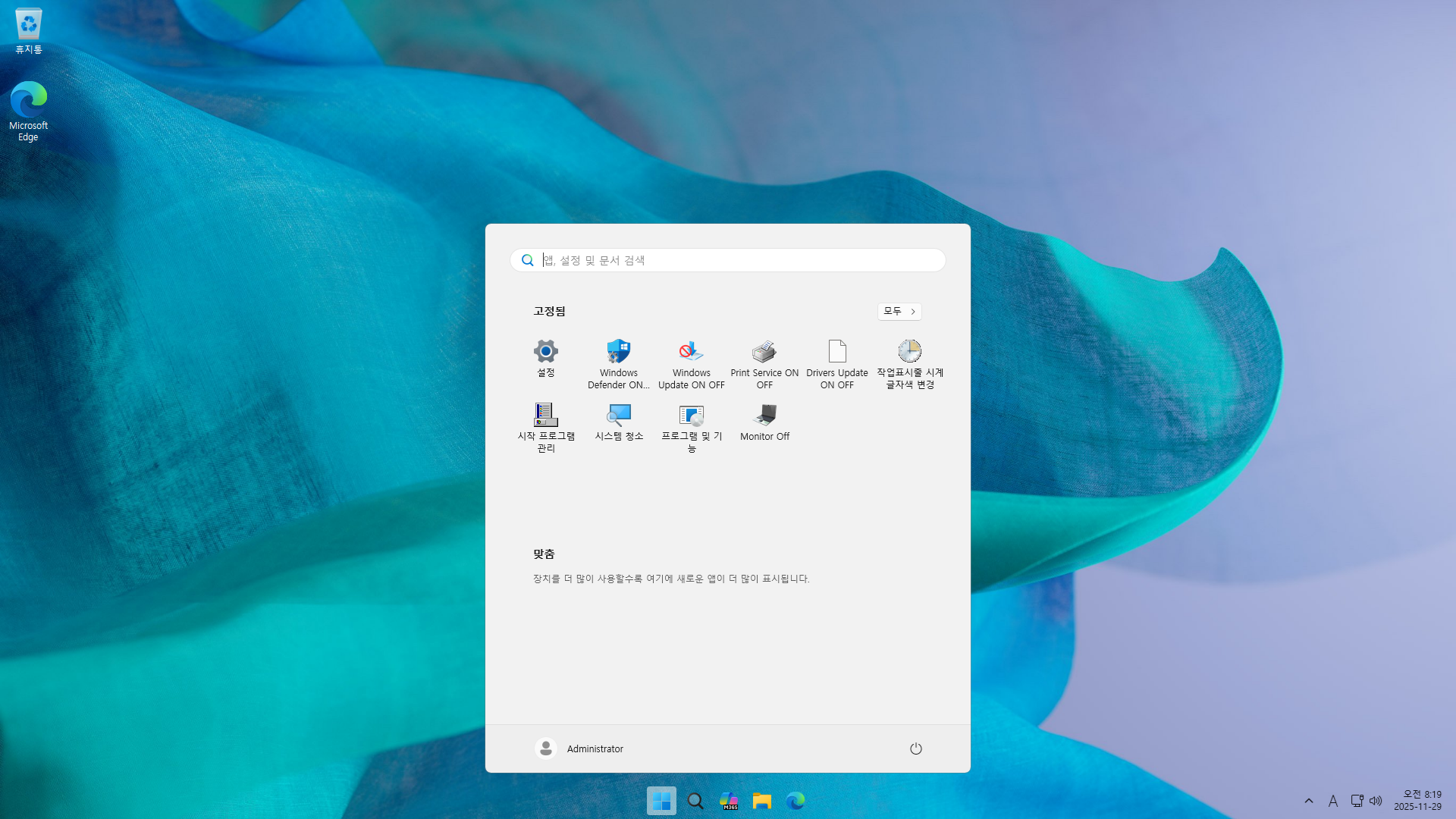Open the taskbar clock and date
The image size is (1456, 819).
point(1417,801)
